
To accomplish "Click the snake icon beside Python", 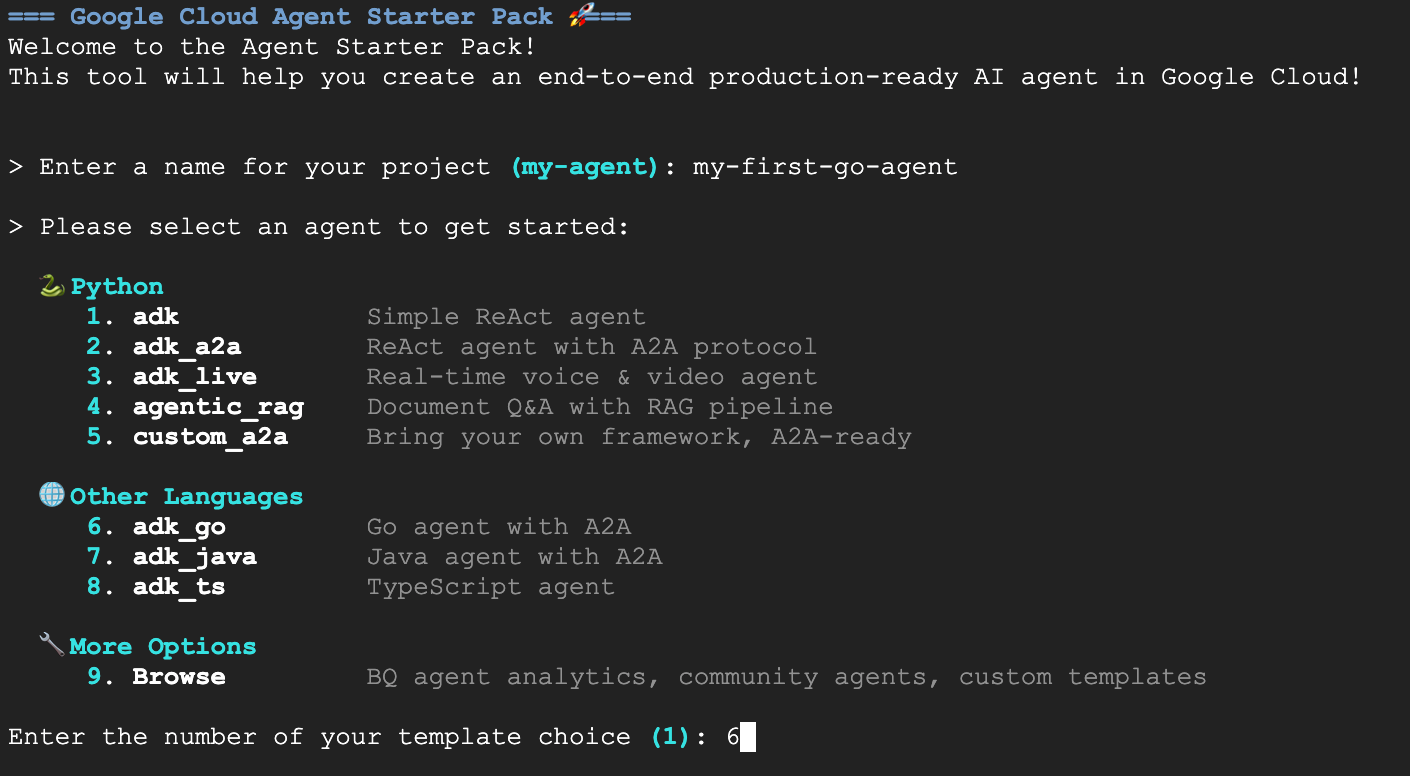I will (x=52, y=287).
